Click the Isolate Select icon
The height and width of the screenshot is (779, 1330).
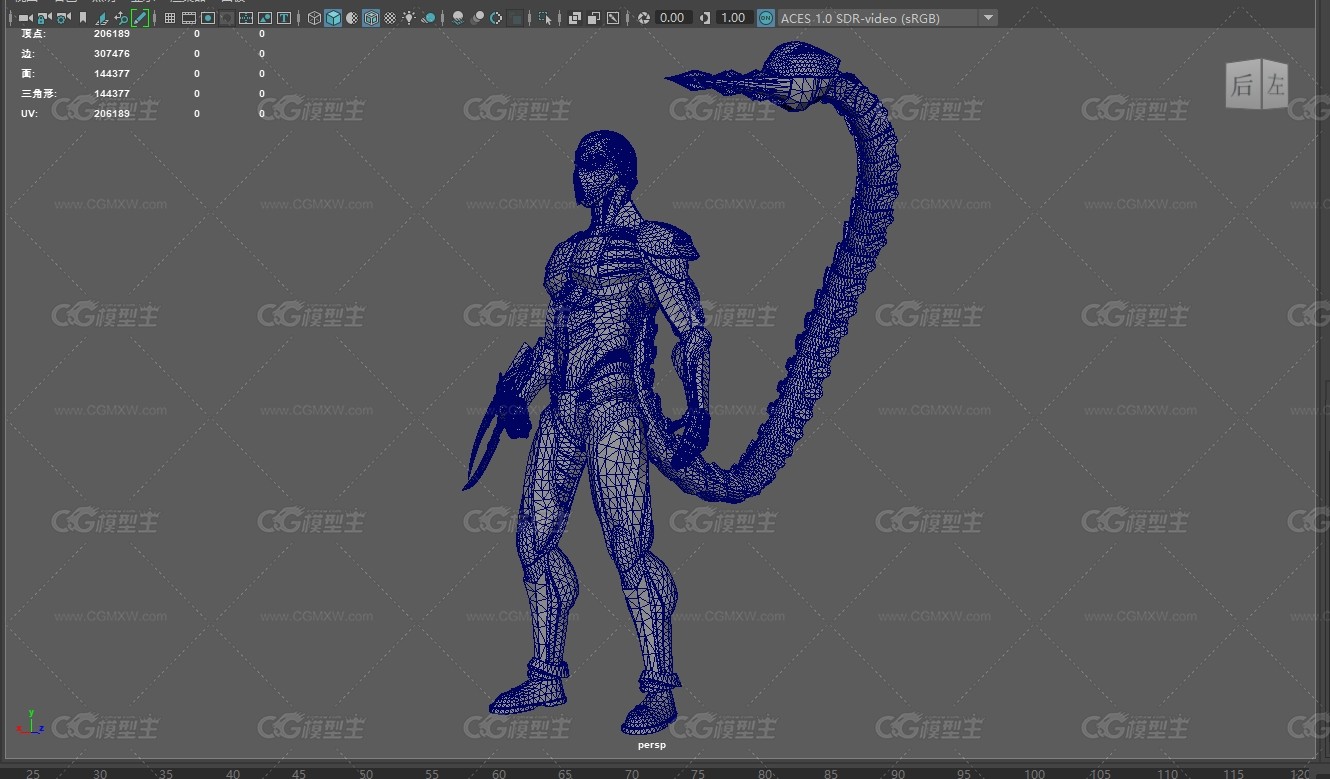(545, 18)
